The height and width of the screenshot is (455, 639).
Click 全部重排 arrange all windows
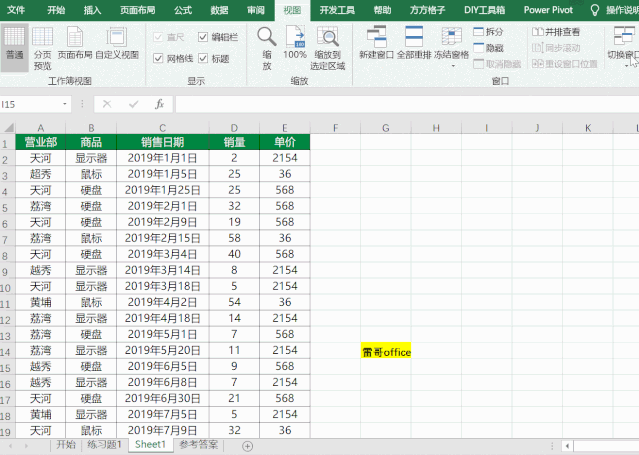pos(414,43)
